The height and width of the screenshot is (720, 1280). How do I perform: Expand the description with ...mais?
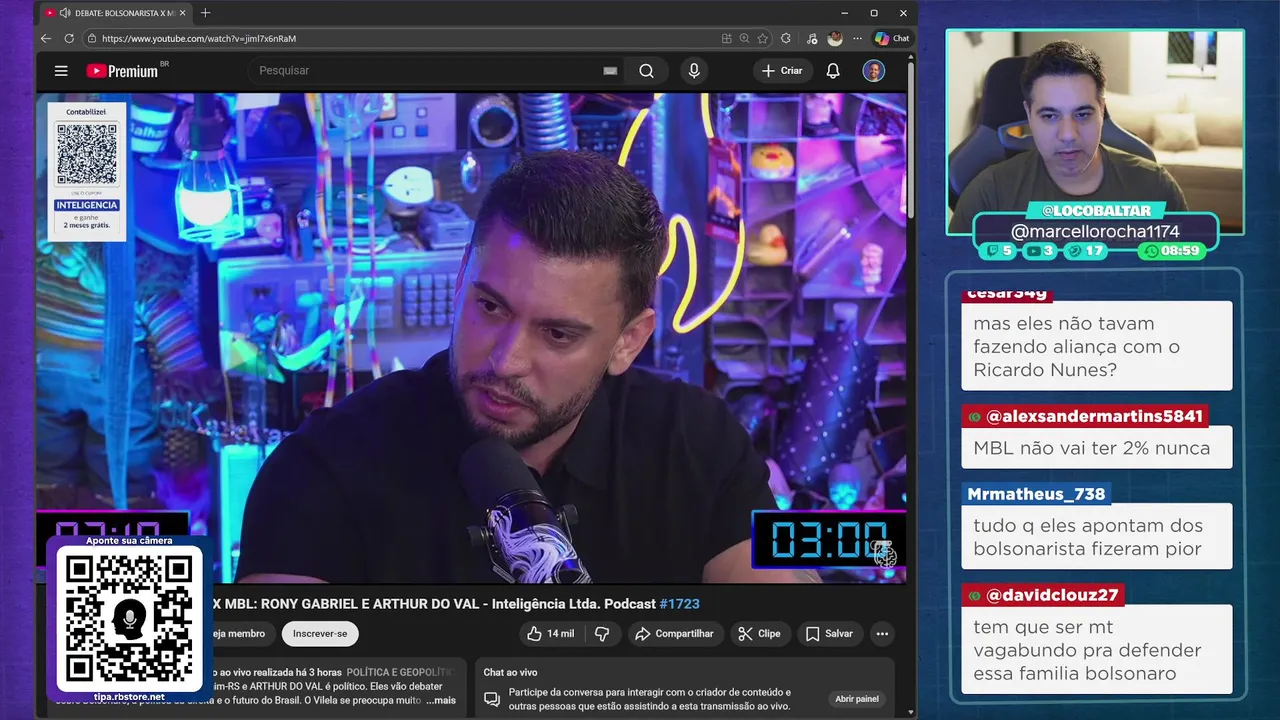(441, 701)
